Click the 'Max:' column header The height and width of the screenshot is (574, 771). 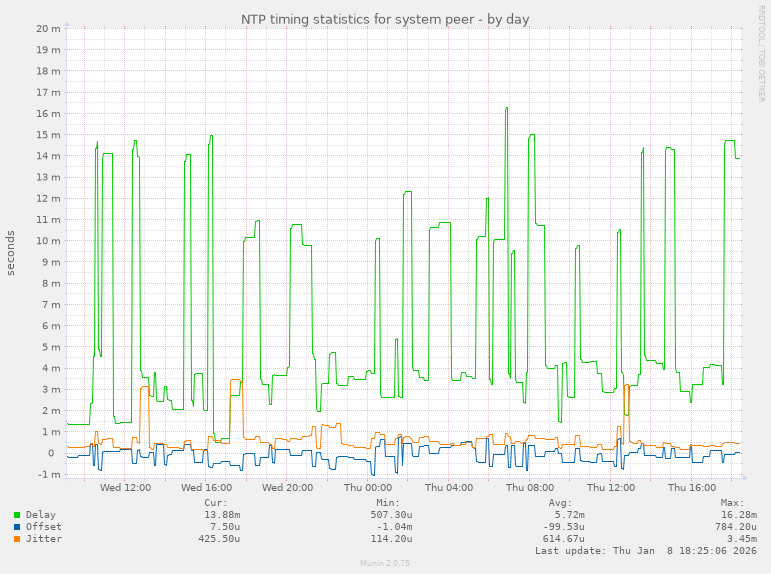[x=733, y=503]
